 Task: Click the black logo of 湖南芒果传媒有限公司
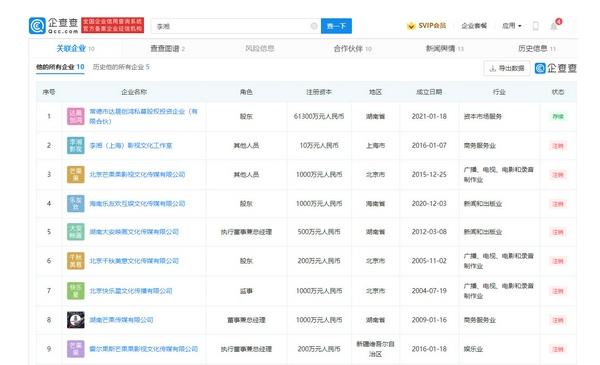pyautogui.click(x=75, y=320)
